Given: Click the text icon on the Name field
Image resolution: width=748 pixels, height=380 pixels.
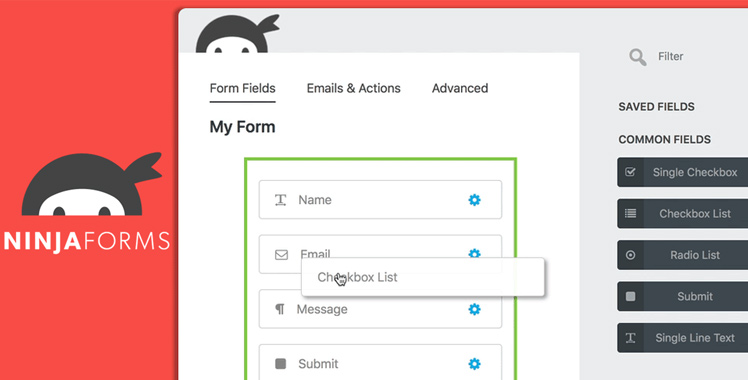Looking at the screenshot, I should [280, 200].
